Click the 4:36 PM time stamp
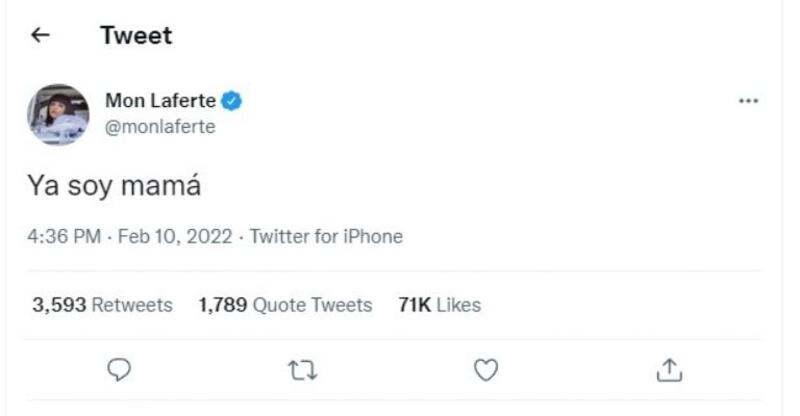 (x=66, y=237)
